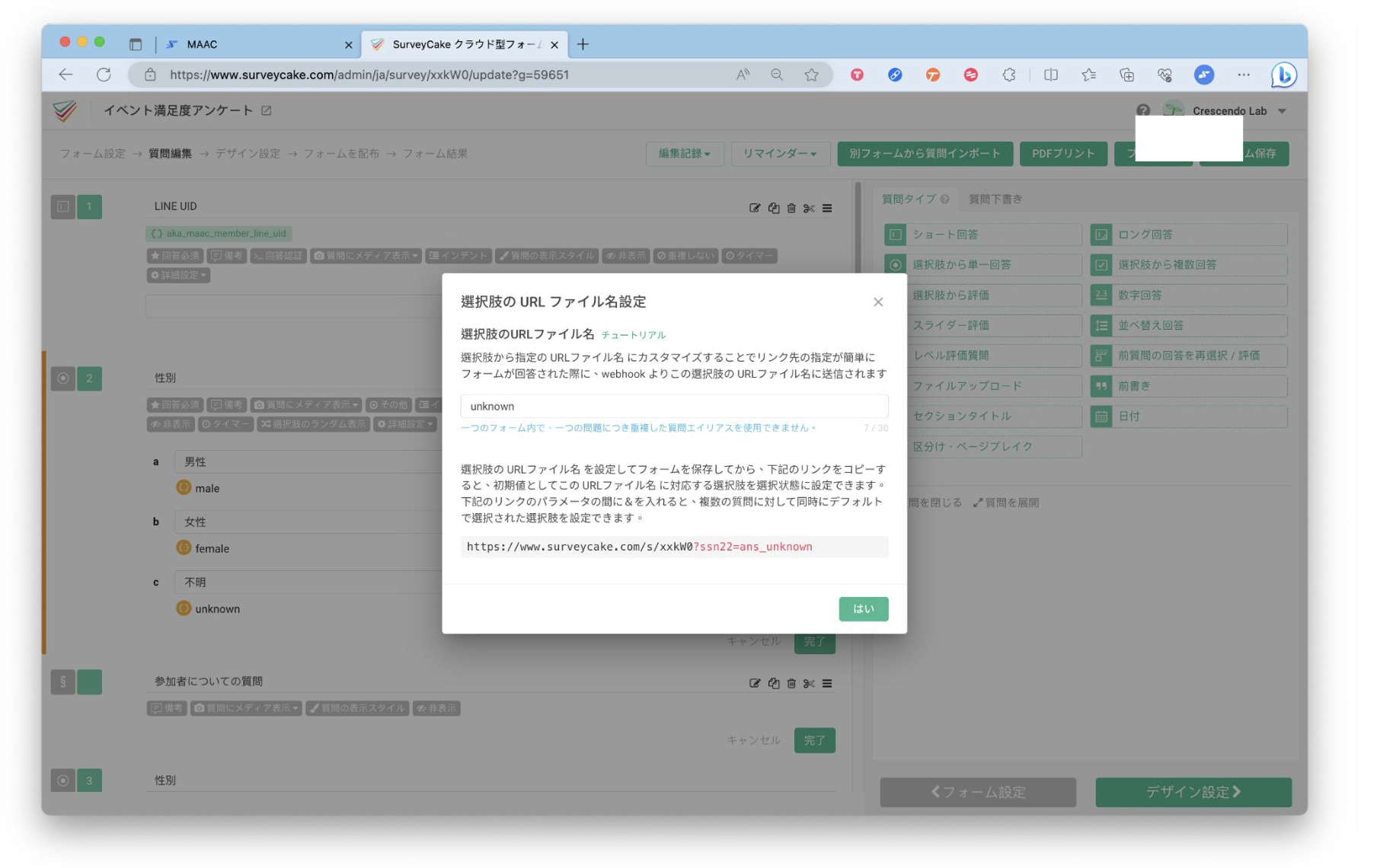
Task: Go back with the browser back arrow
Action: tap(65, 75)
